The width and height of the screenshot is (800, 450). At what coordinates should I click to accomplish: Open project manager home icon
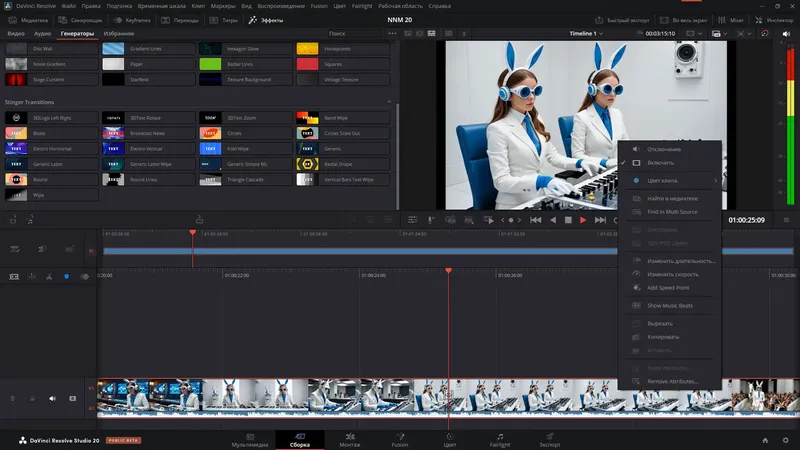click(765, 440)
